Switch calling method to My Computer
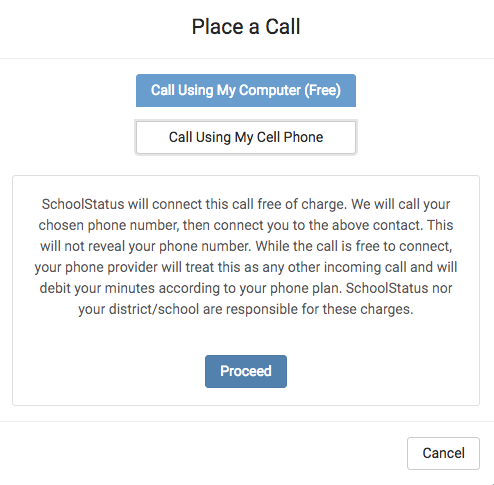Image resolution: width=494 pixels, height=485 pixels. pyautogui.click(x=246, y=90)
